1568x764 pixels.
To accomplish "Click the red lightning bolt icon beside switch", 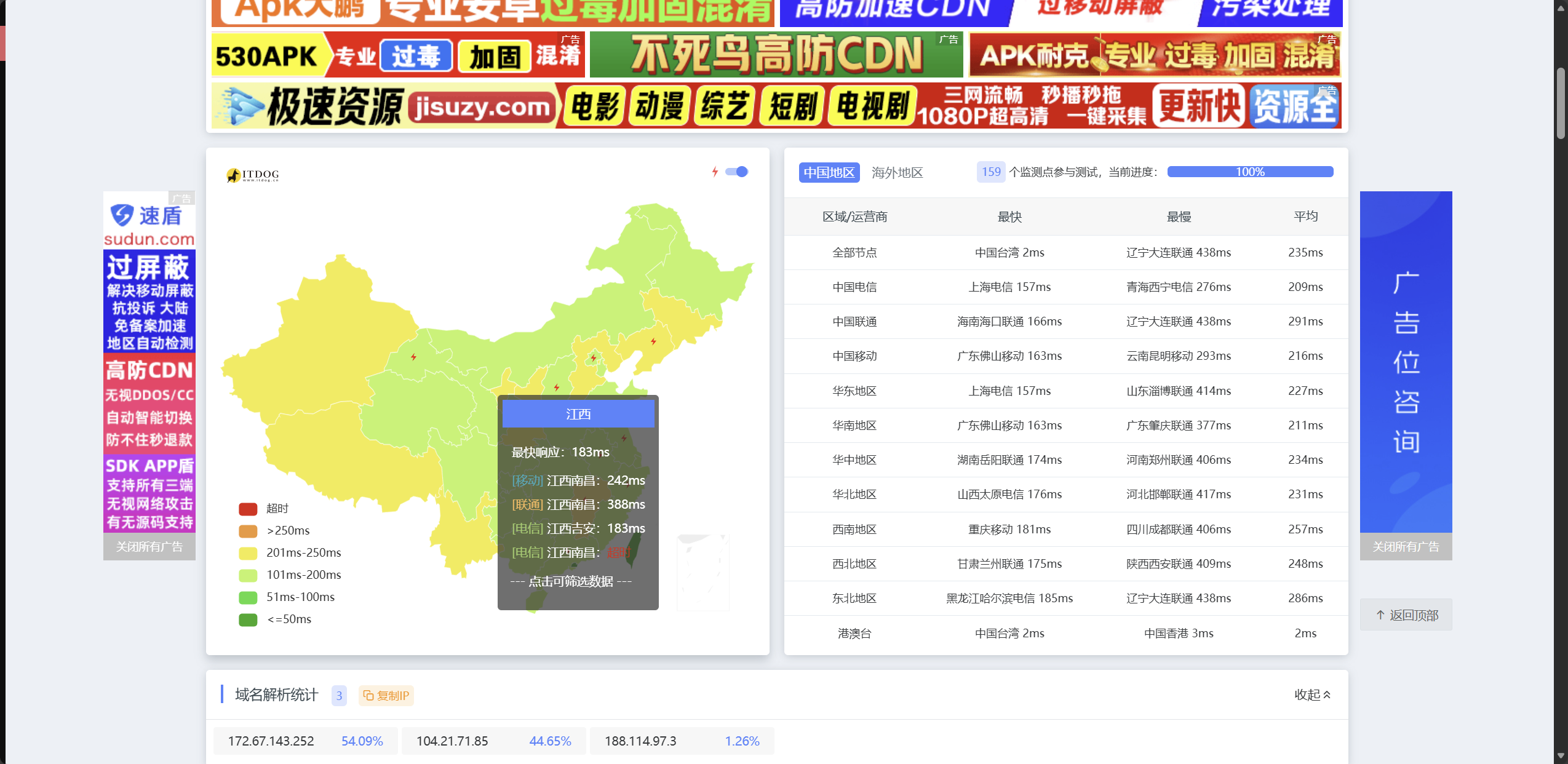I will pos(715,172).
